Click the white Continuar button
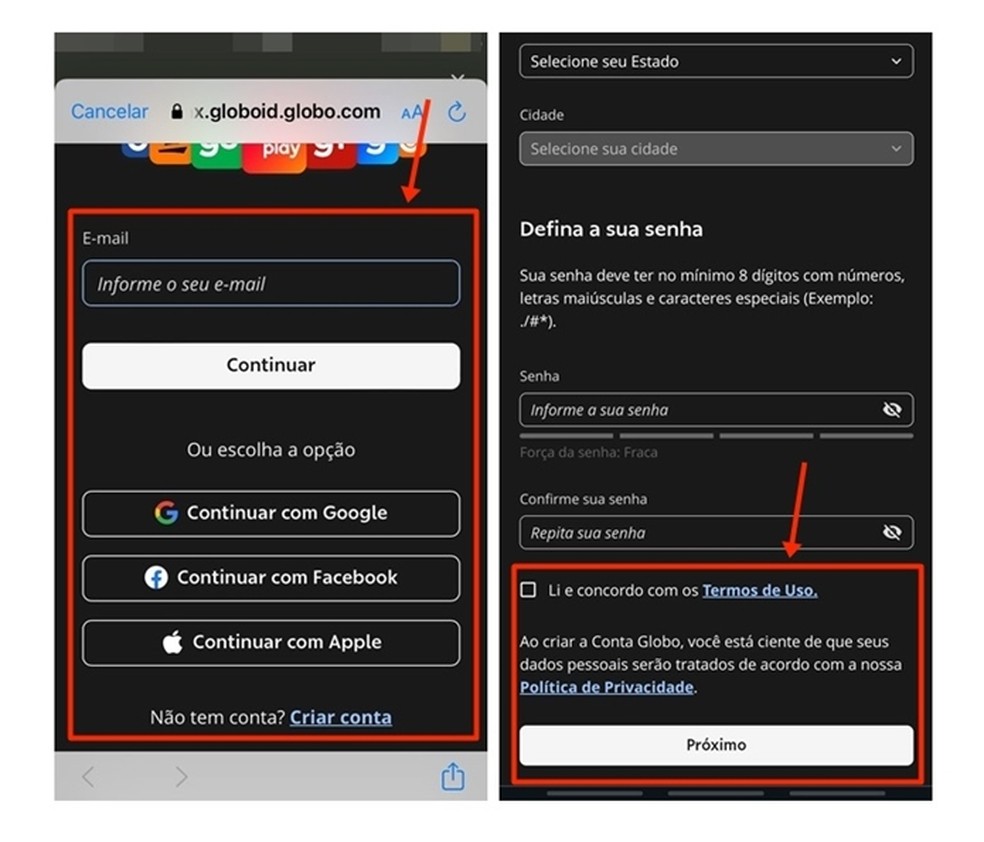The width and height of the screenshot is (984, 842). [x=271, y=366]
